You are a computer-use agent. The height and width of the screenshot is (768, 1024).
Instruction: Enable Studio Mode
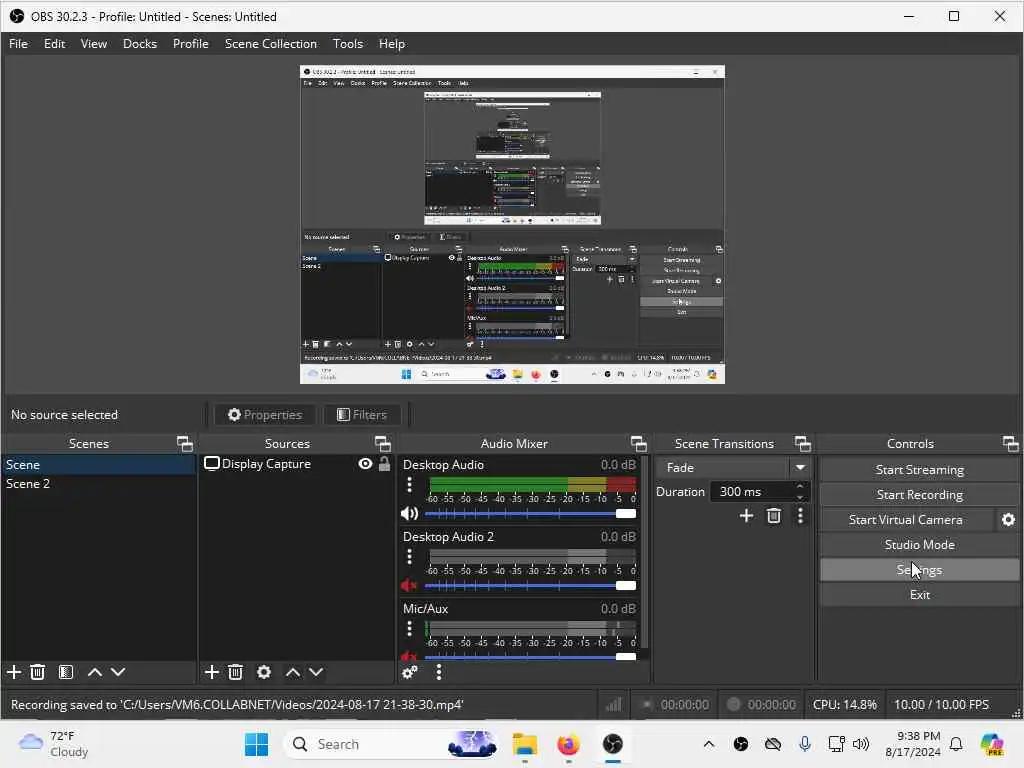(920, 544)
